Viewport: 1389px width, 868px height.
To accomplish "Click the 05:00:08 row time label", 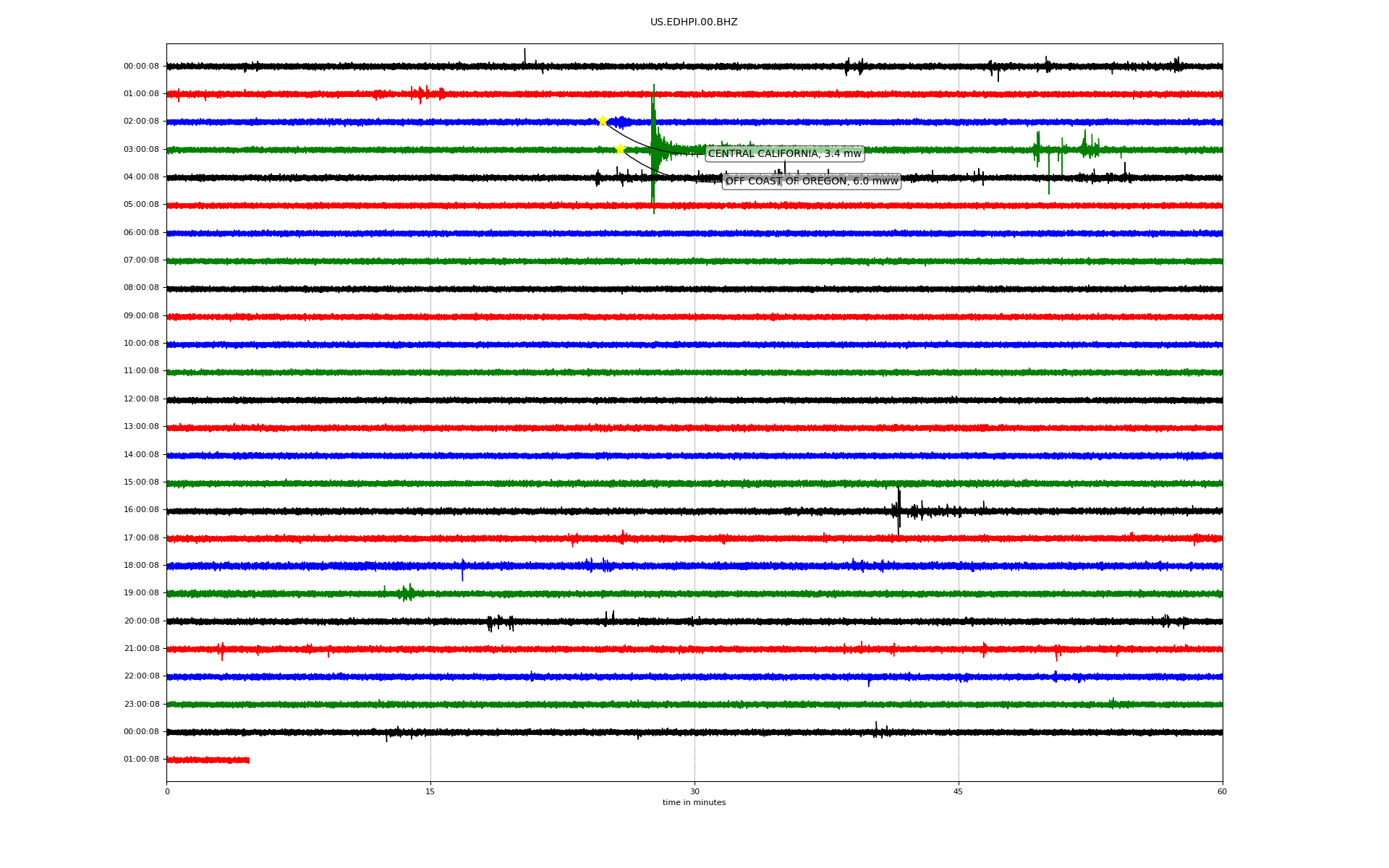I will pyautogui.click(x=141, y=205).
